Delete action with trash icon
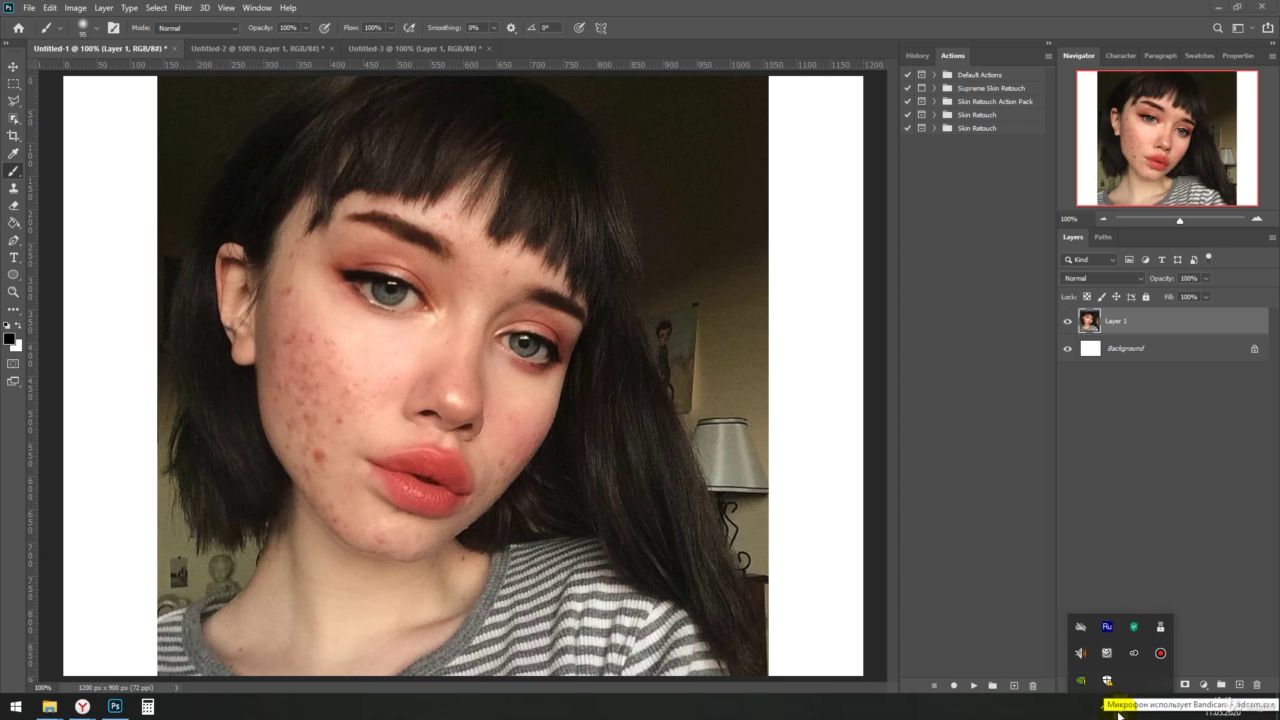The height and width of the screenshot is (720, 1280). [1033, 686]
